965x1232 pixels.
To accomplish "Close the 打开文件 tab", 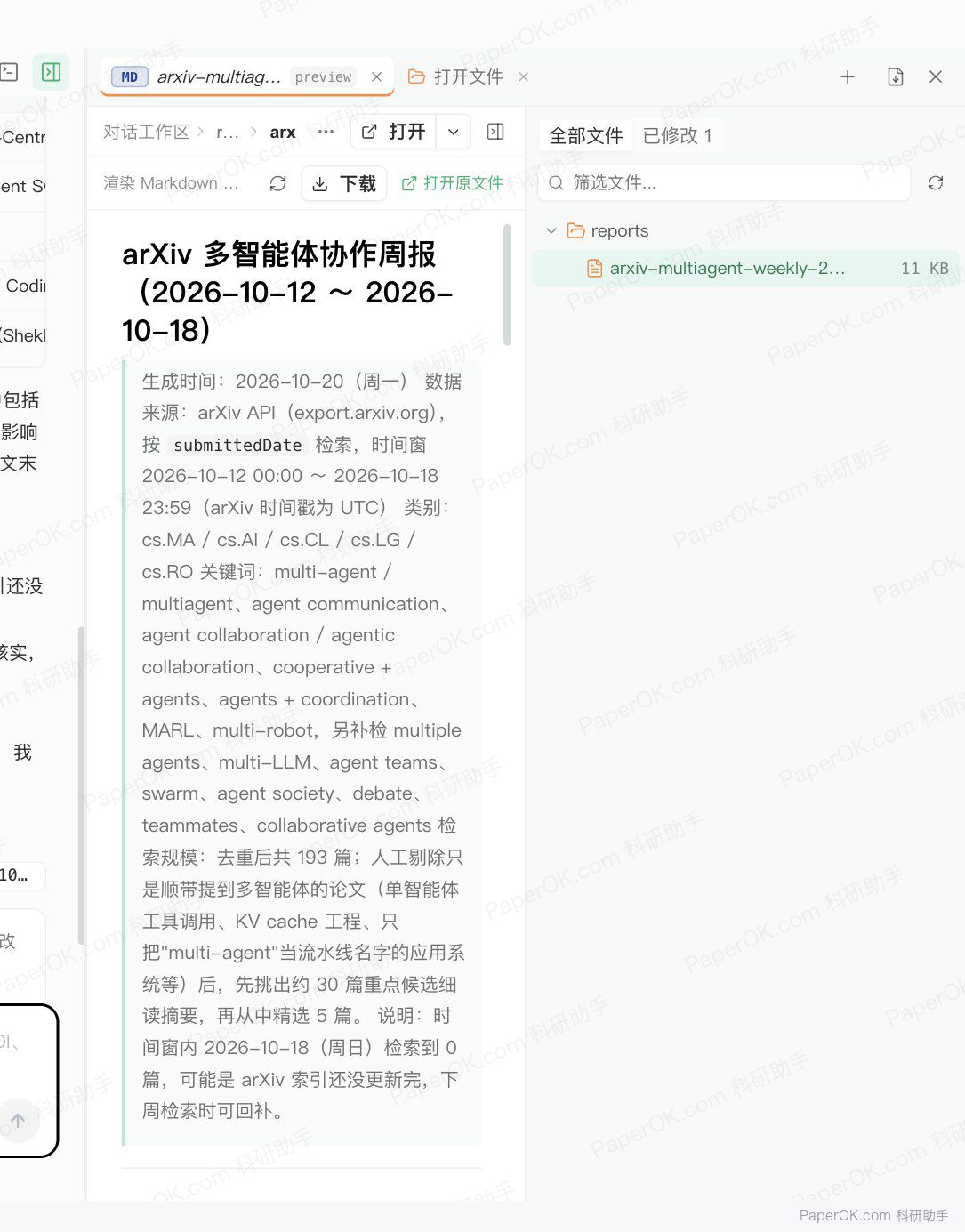I will pyautogui.click(x=523, y=76).
